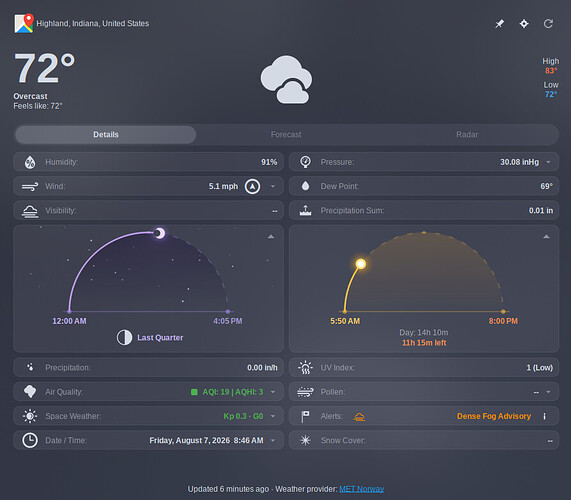Image resolution: width=571 pixels, height=500 pixels.
Task: Expand the Wind details dropdown arrow
Action: [273, 186]
